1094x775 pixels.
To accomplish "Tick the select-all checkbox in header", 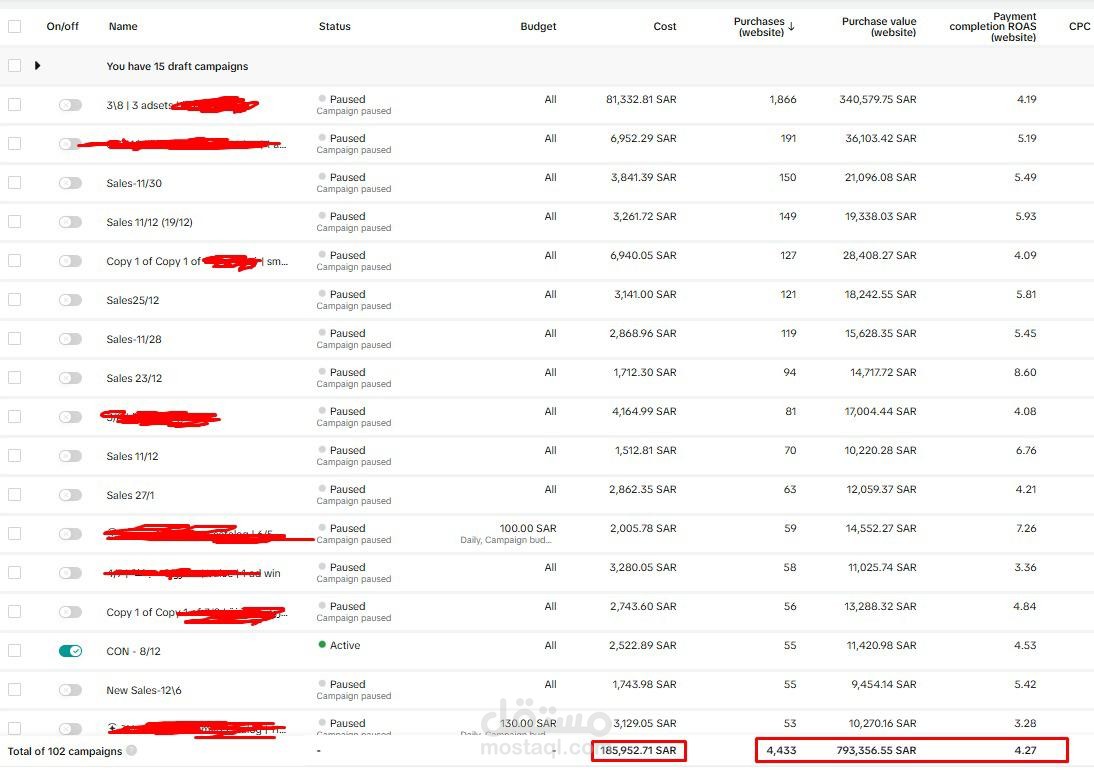I will (x=14, y=27).
